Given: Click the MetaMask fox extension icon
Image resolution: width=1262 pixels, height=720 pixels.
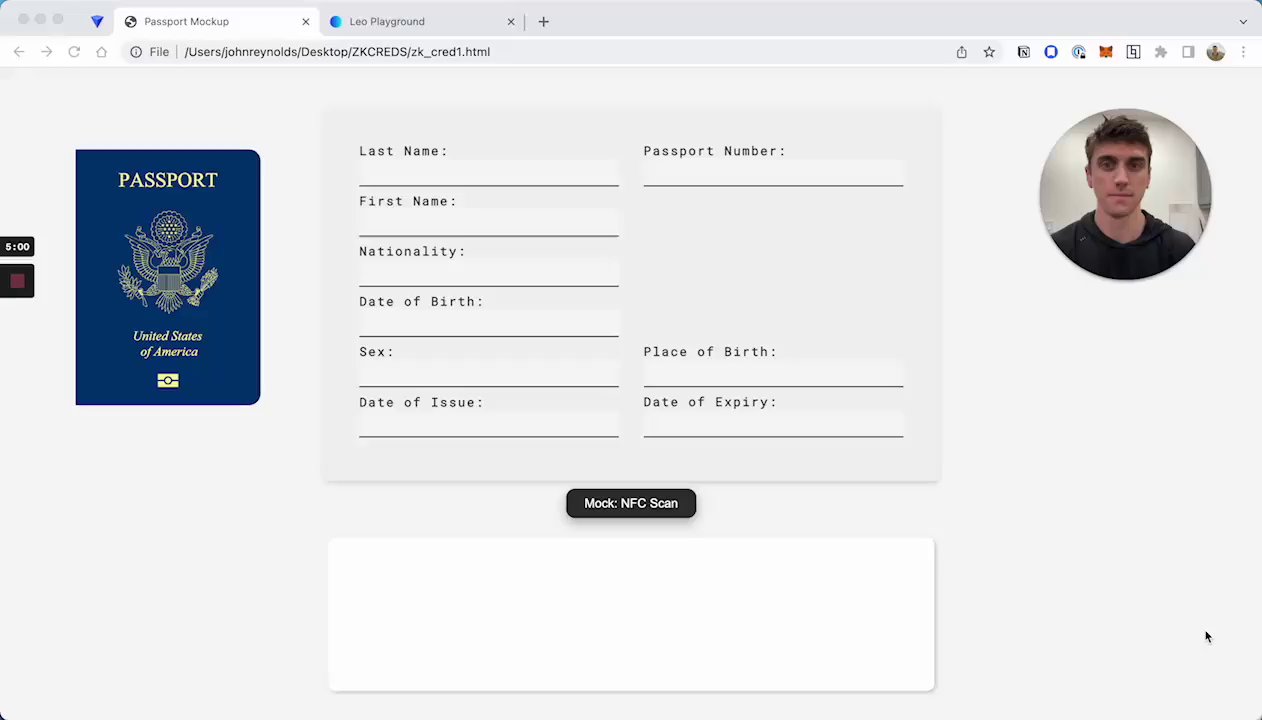Looking at the screenshot, I should [1106, 52].
